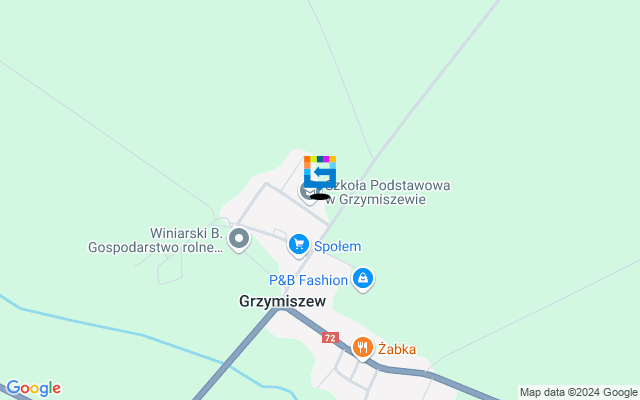The height and width of the screenshot is (400, 640).
Task: Select the colorful custom map marker
Action: click(x=320, y=174)
